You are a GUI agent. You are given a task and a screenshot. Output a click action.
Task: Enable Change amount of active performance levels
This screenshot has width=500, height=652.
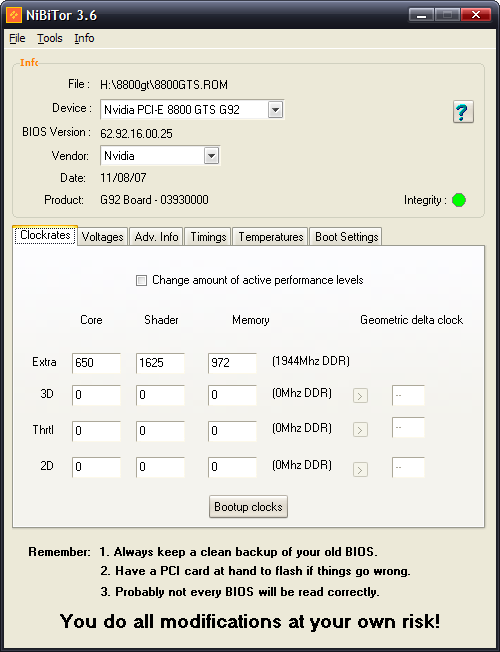pyautogui.click(x=141, y=281)
